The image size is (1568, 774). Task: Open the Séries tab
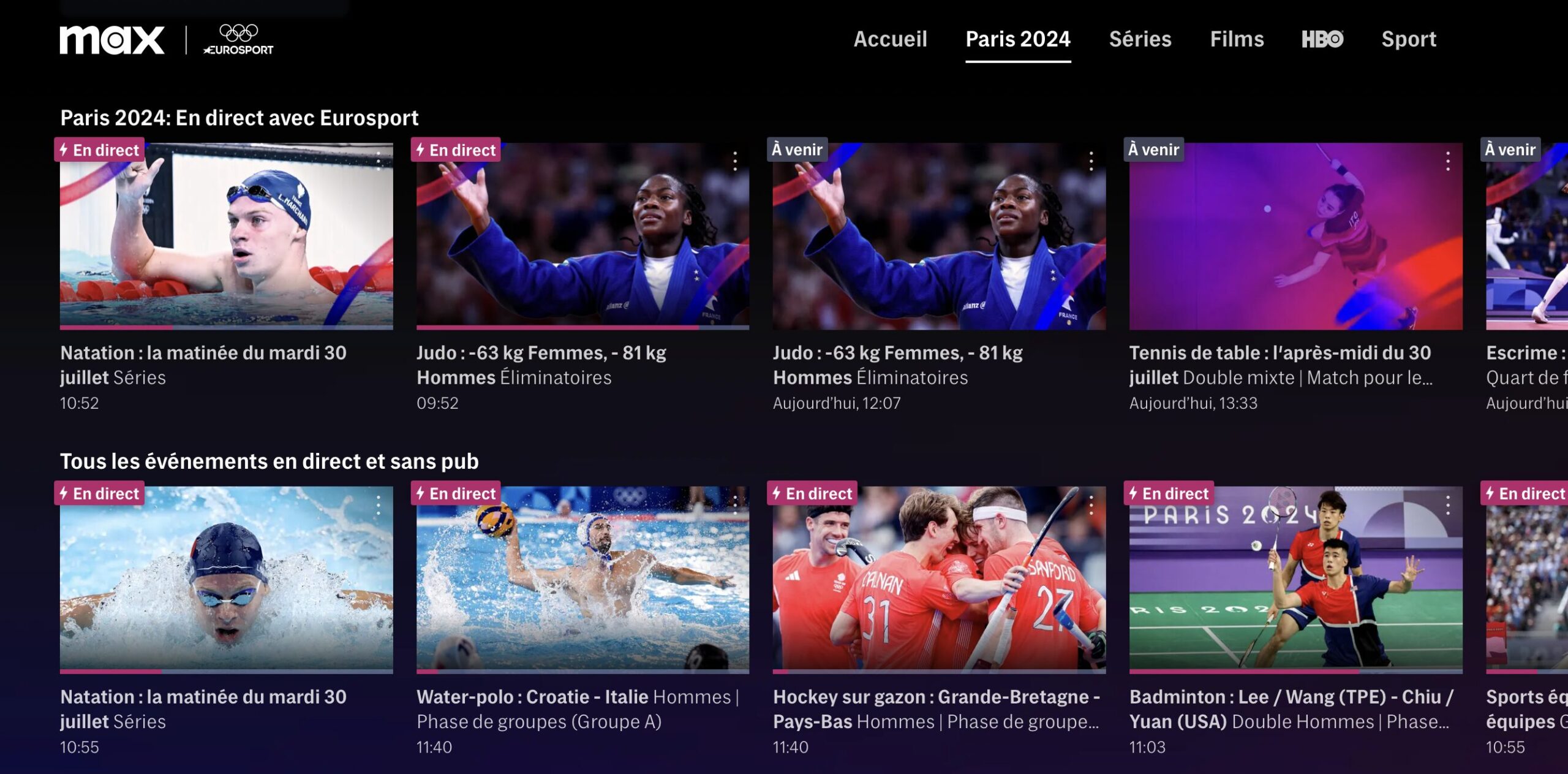click(x=1140, y=39)
